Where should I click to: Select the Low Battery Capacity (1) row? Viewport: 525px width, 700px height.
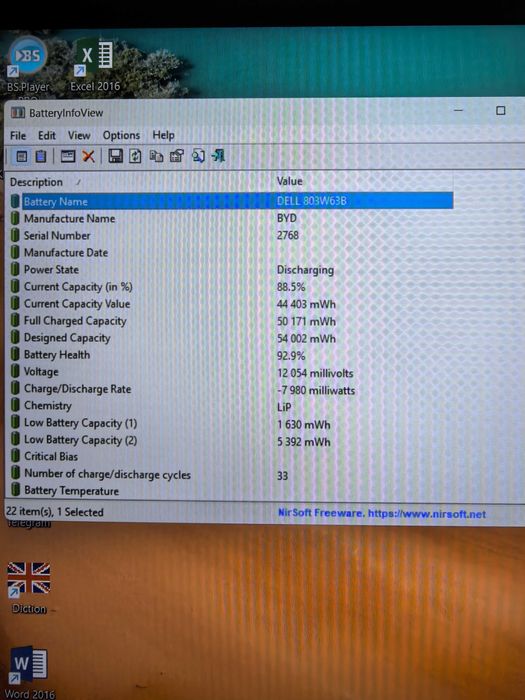(x=231, y=423)
